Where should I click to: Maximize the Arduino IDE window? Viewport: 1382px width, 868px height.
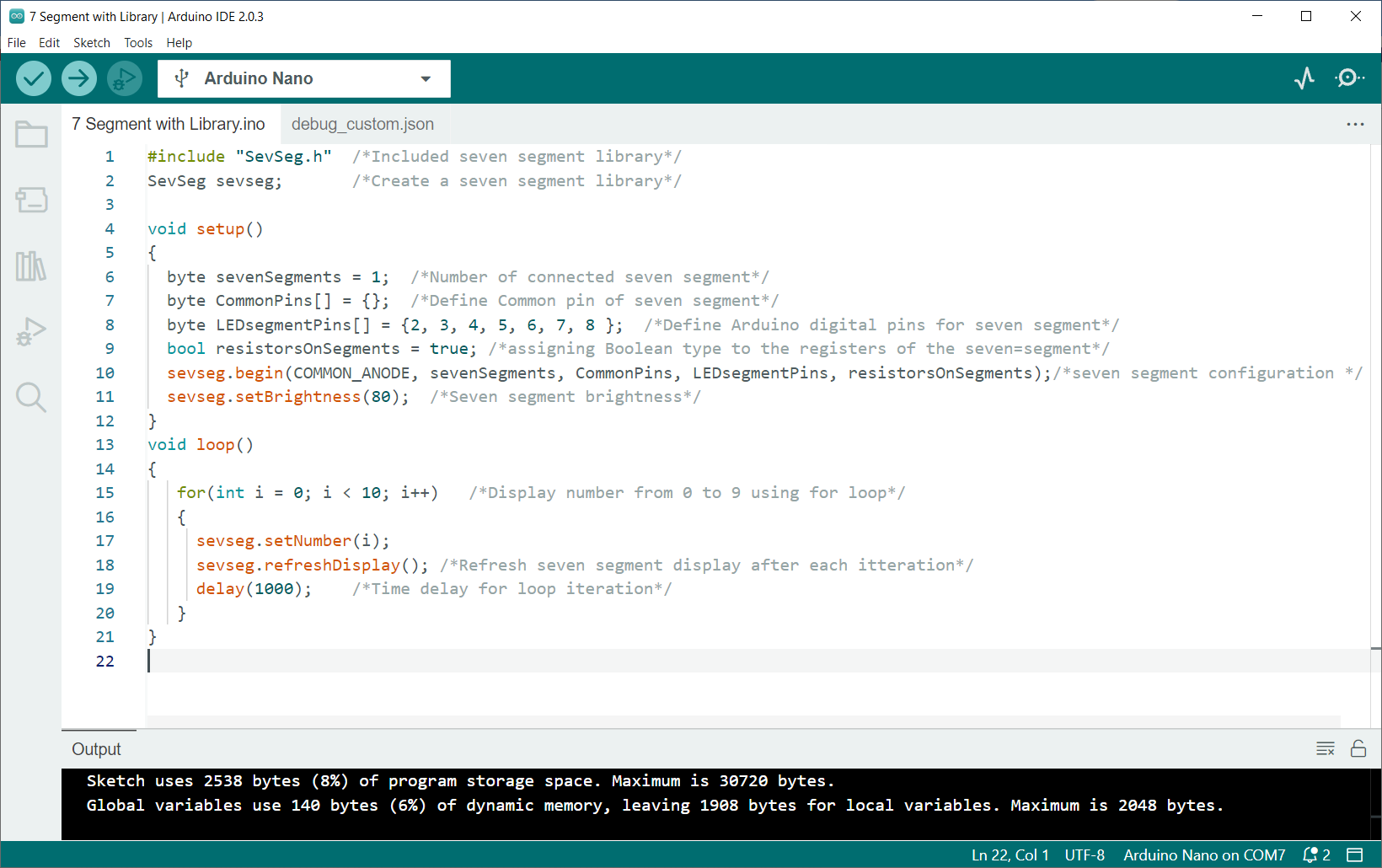1306,16
